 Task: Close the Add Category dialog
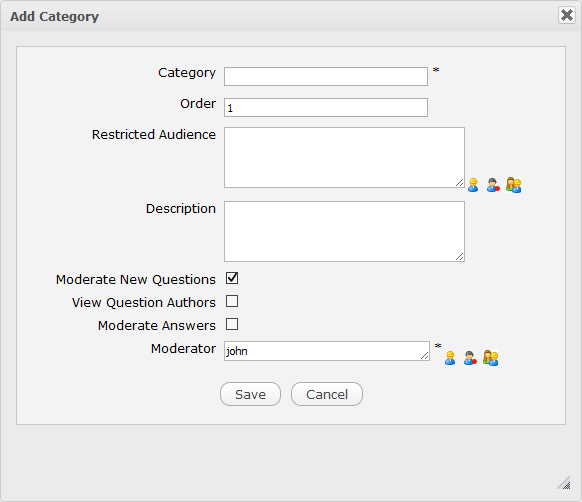click(567, 15)
